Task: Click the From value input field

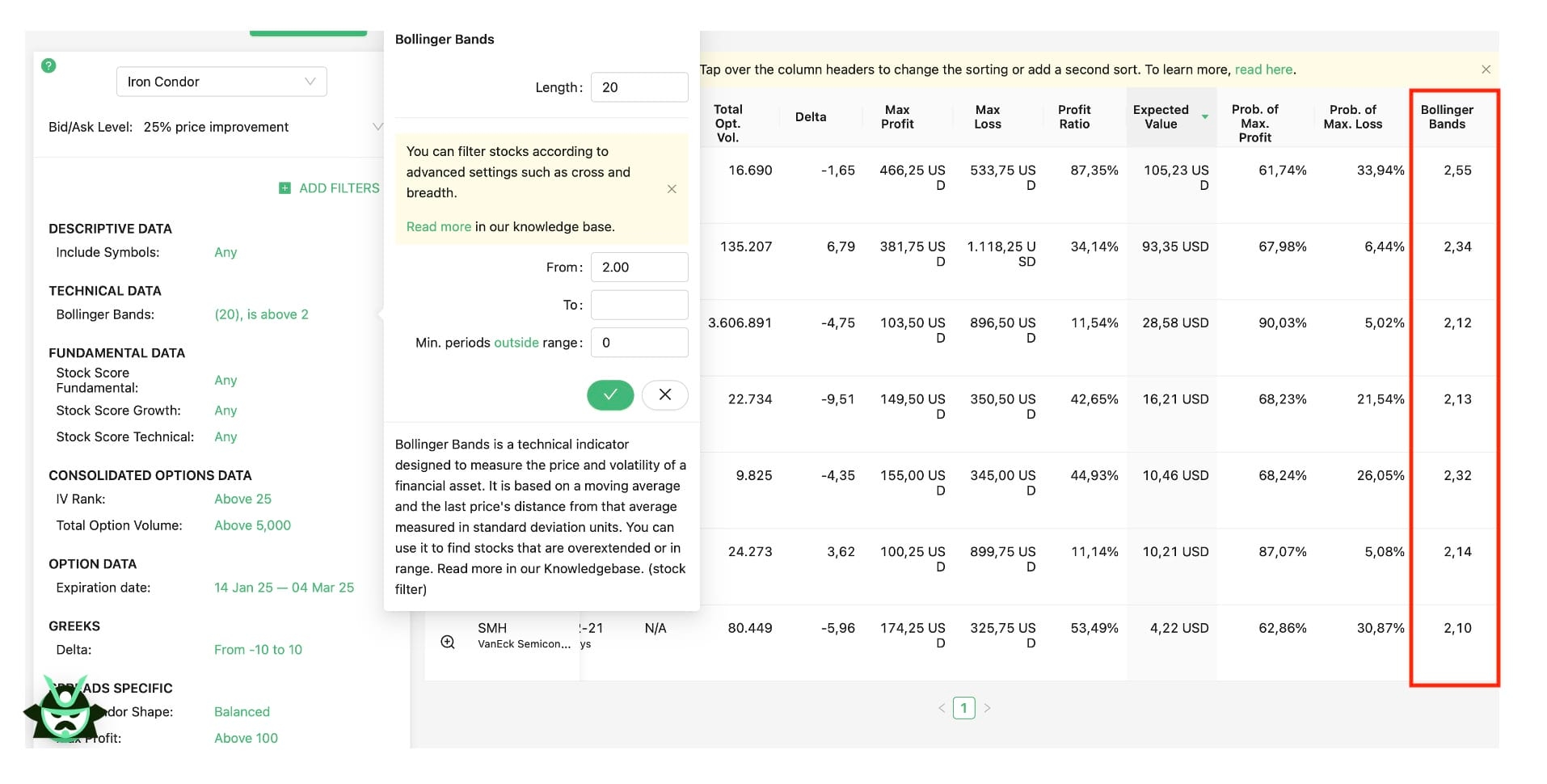Action: (x=639, y=268)
